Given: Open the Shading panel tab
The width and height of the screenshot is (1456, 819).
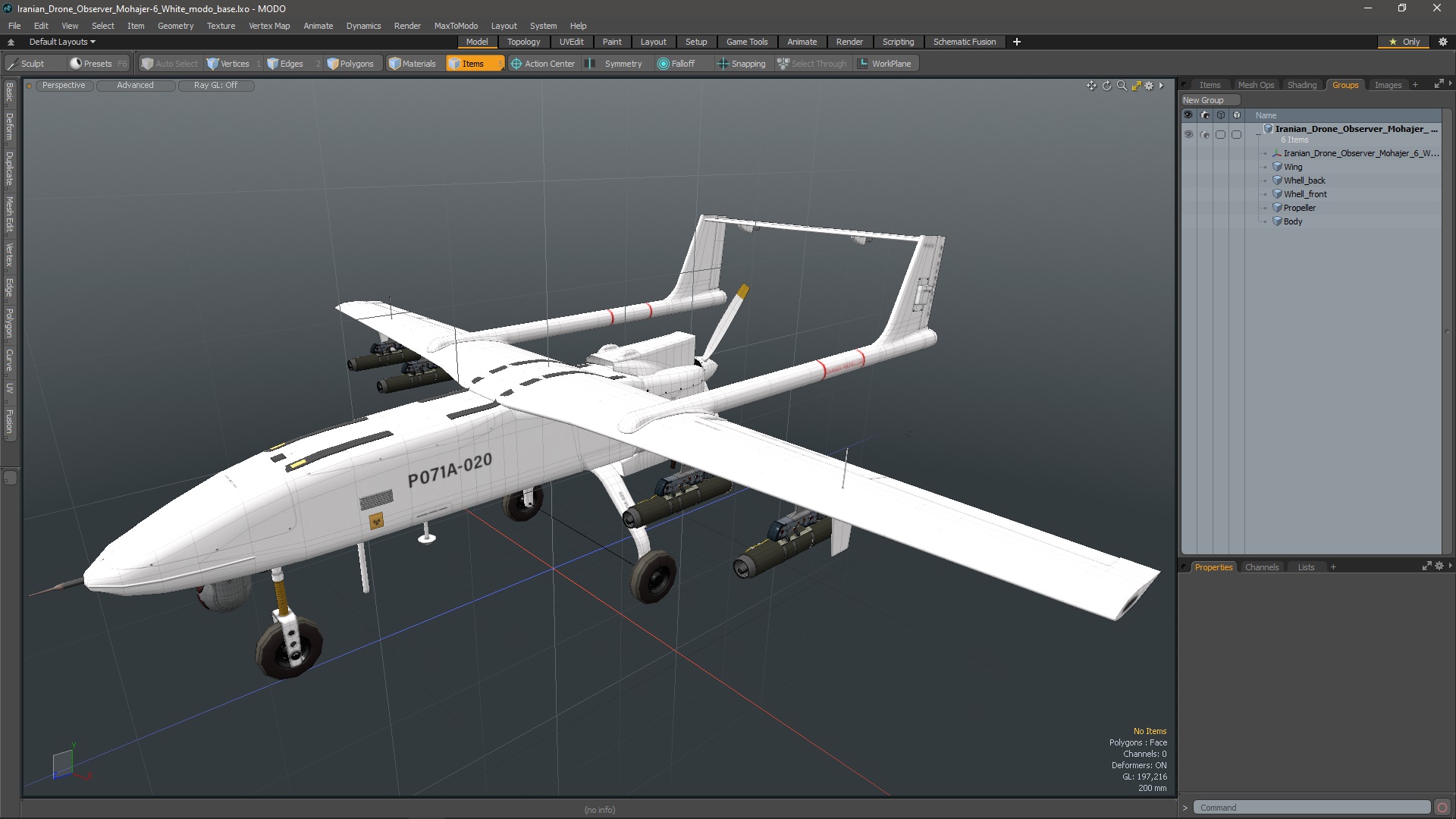Looking at the screenshot, I should pos(1302,85).
